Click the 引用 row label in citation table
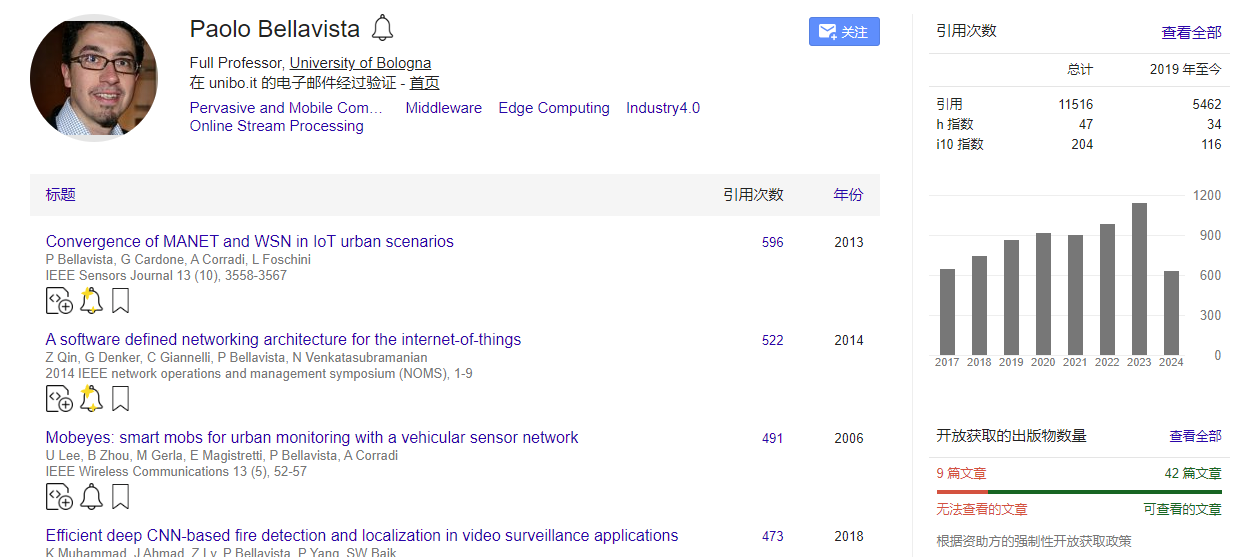The image size is (1259, 557). [x=949, y=104]
